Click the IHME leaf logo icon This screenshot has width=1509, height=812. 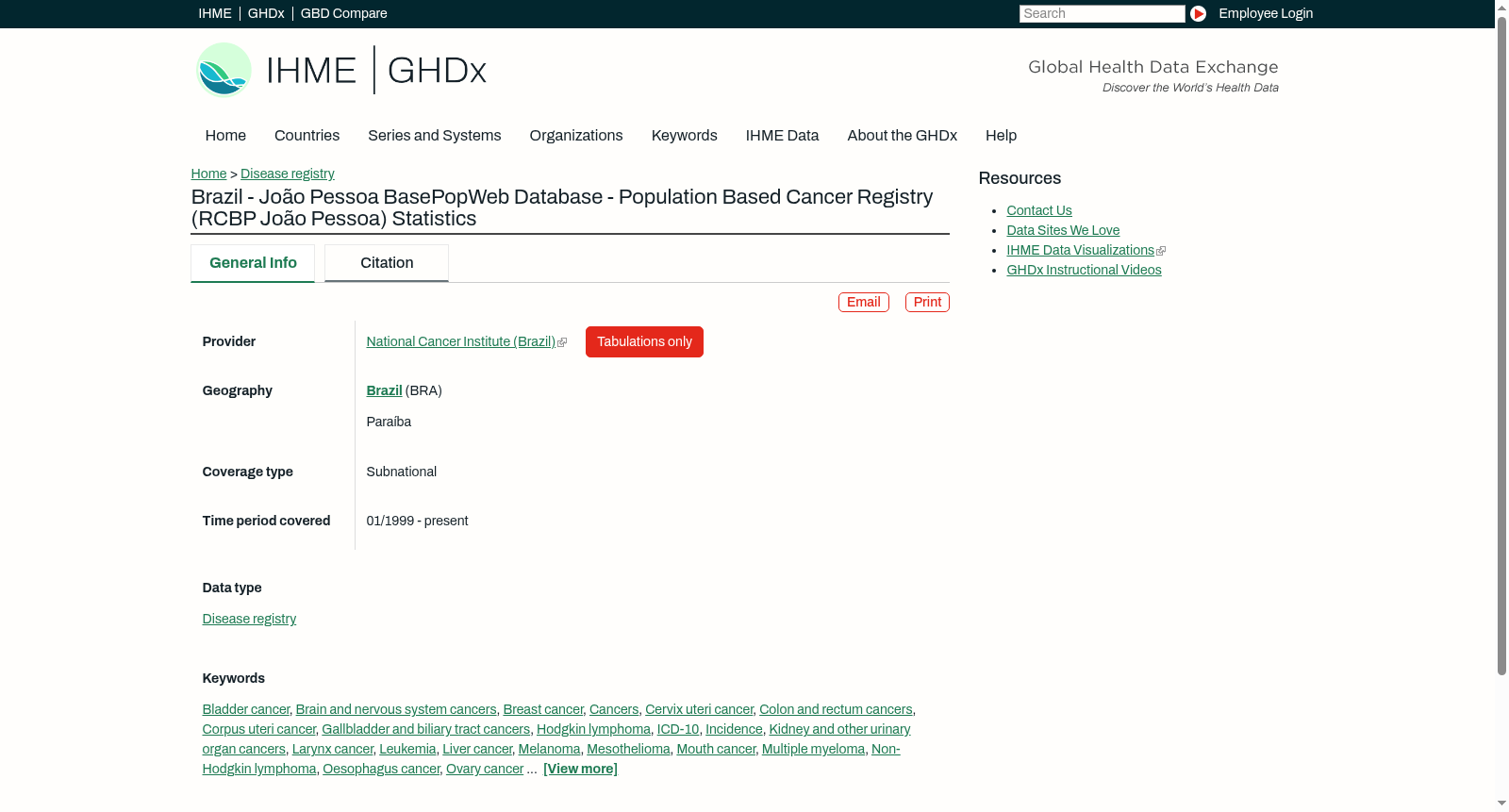click(x=224, y=70)
